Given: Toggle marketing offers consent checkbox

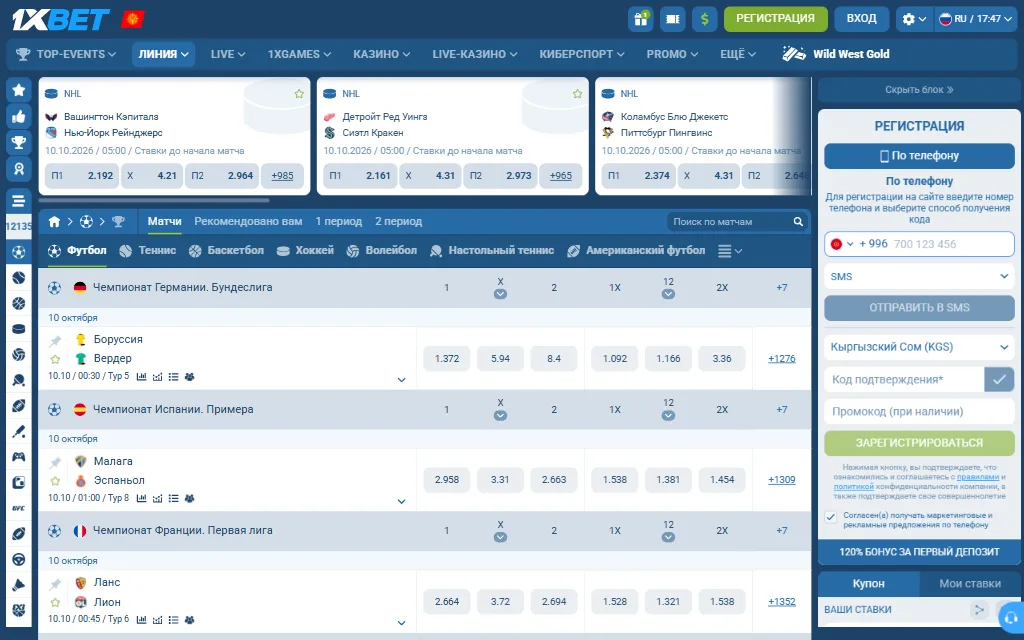Looking at the screenshot, I should 831,517.
